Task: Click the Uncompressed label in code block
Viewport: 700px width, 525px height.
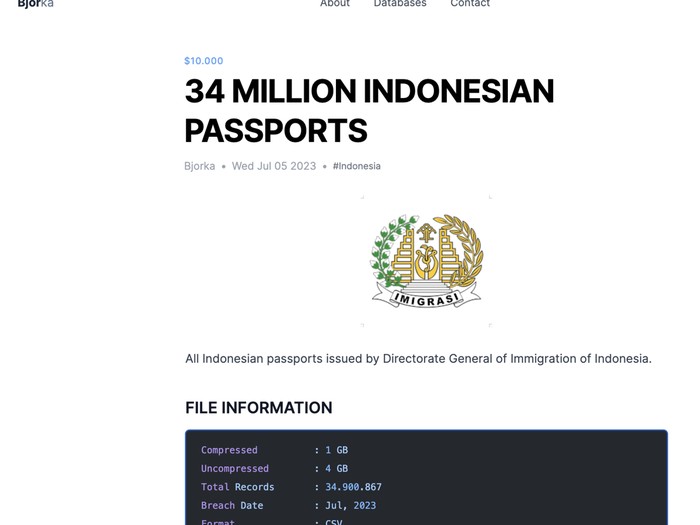Action: 235,469
